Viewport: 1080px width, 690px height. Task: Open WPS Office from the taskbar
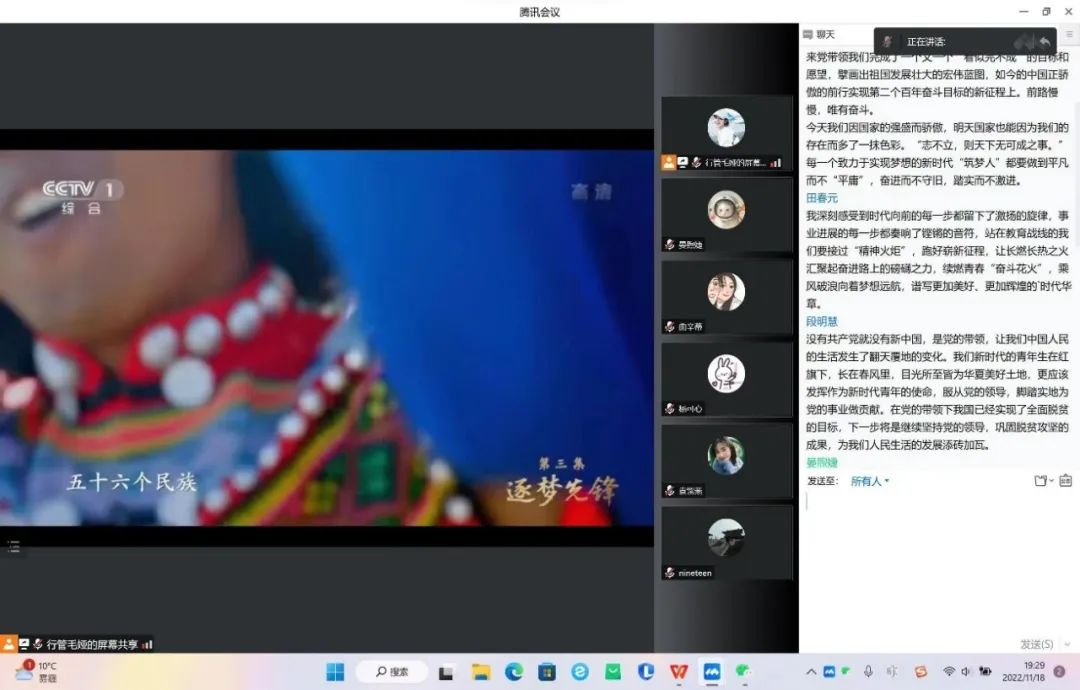coord(679,672)
